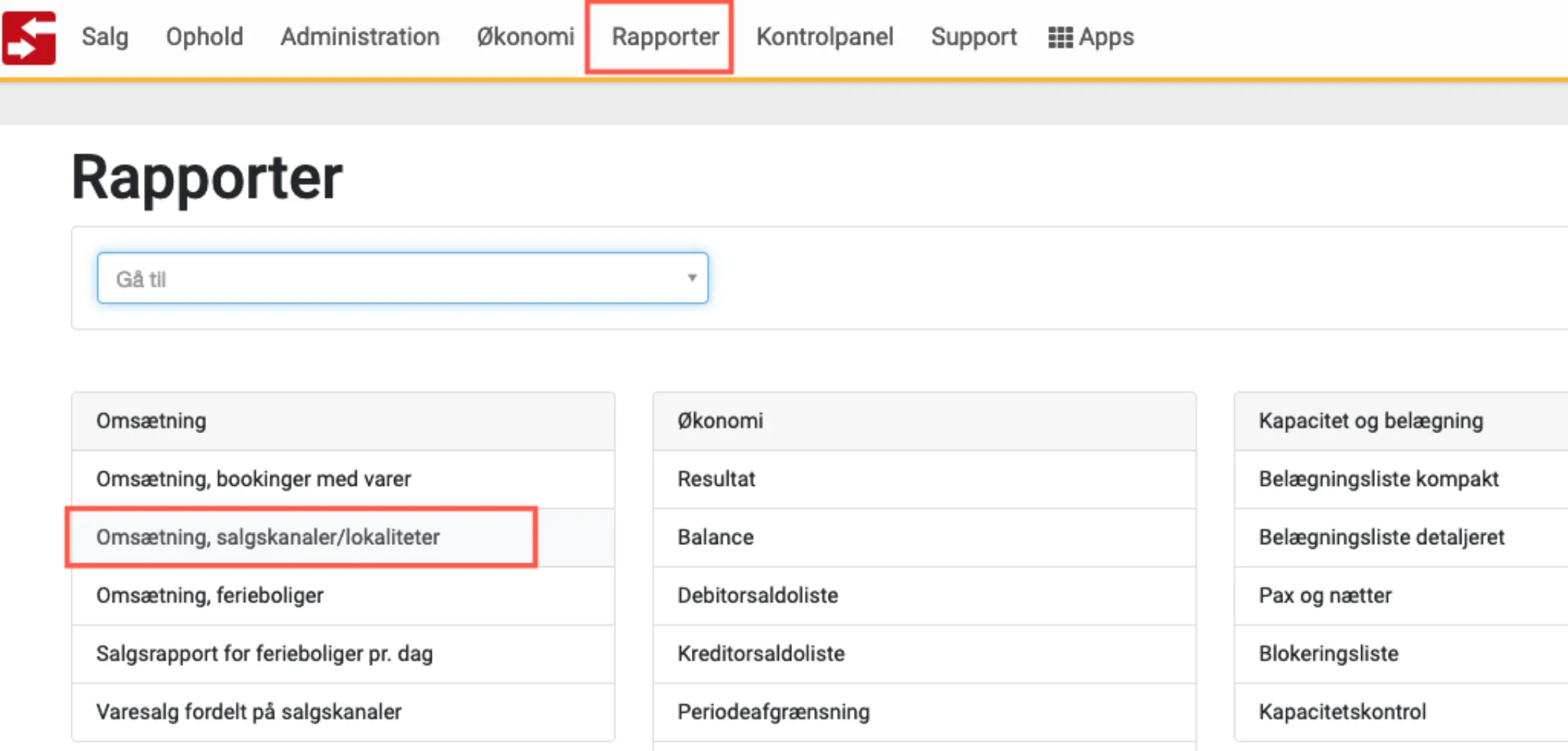Open the Økonomi menu in top bar
Screen dimensions: 1568x751
pyautogui.click(x=525, y=37)
